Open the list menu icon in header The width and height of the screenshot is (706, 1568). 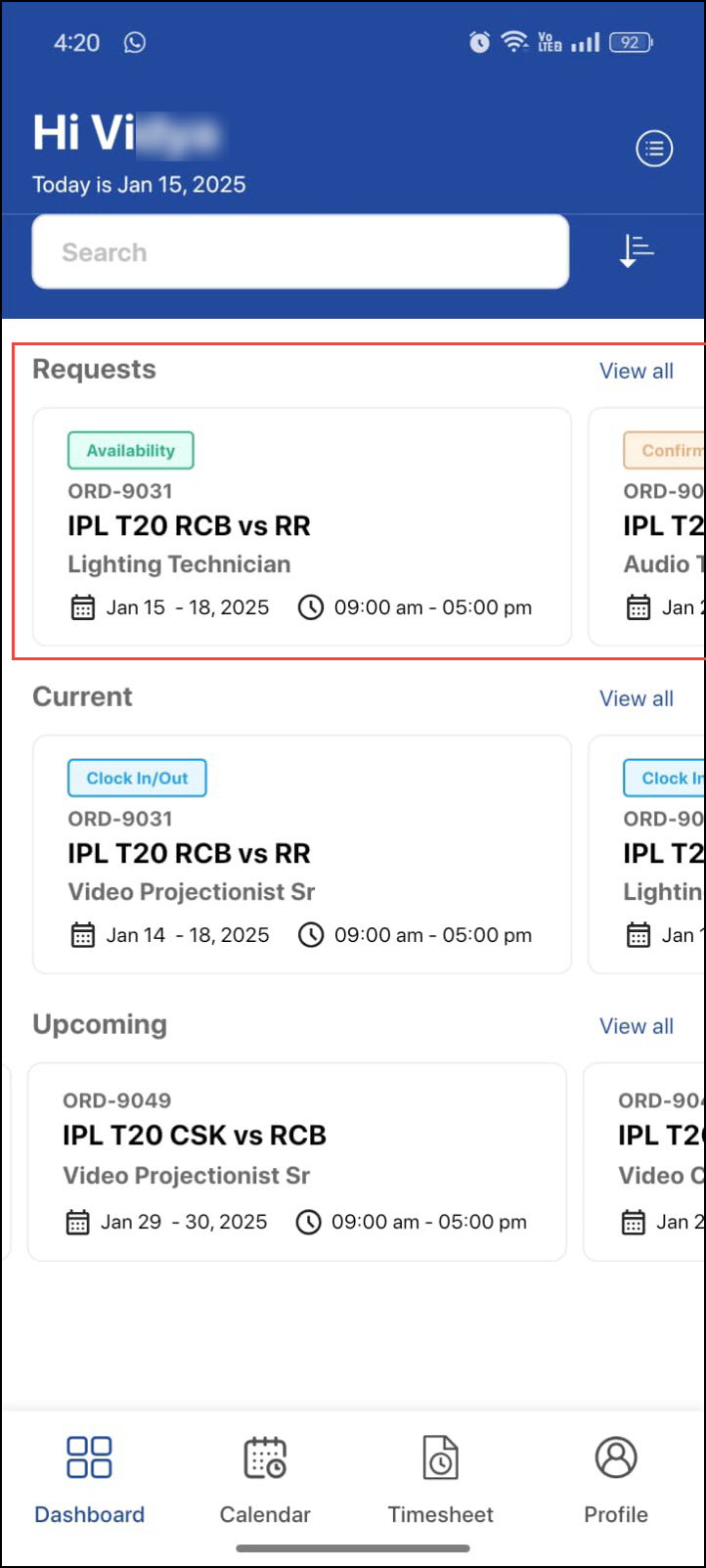pos(654,149)
